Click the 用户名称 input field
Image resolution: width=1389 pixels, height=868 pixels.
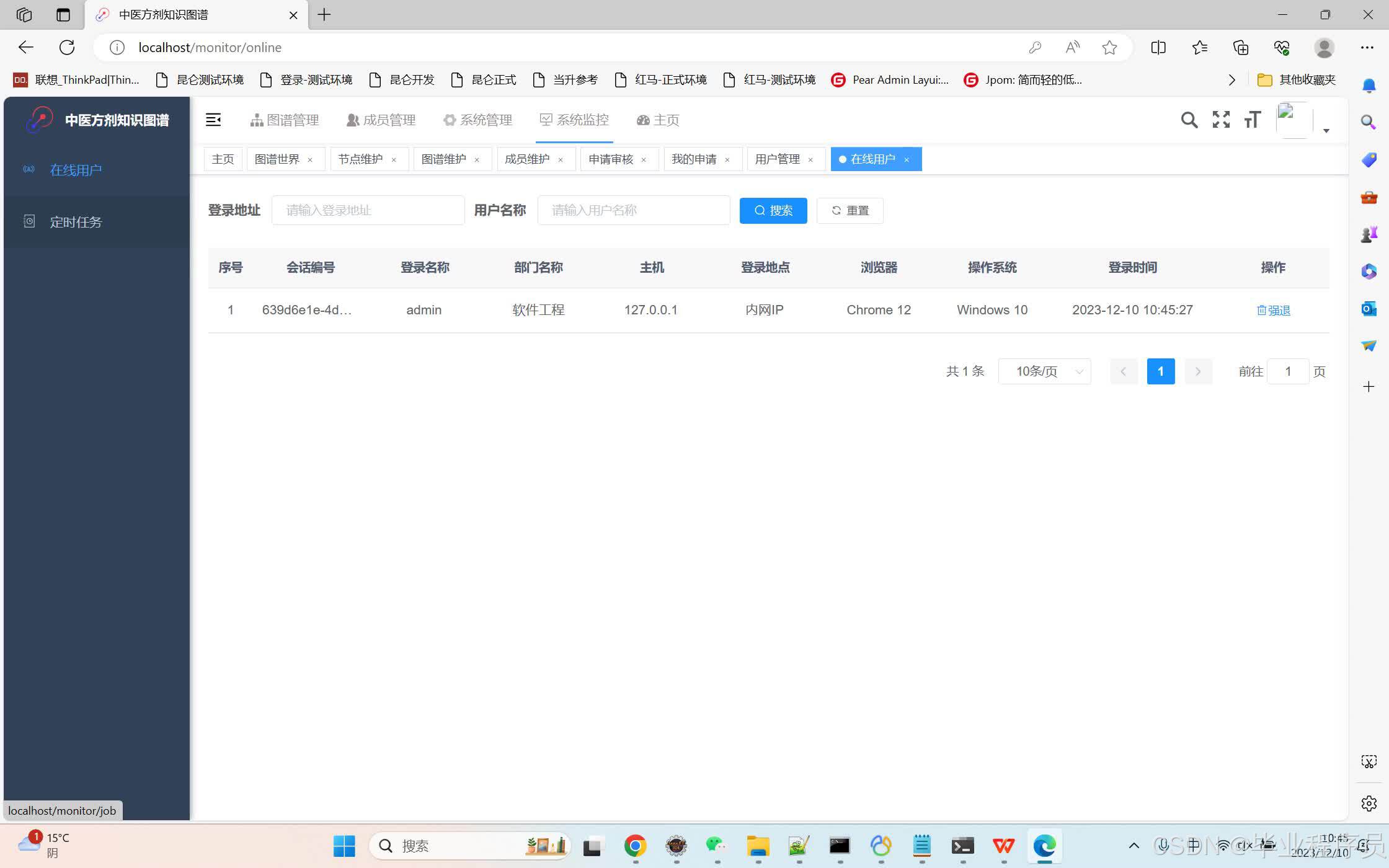click(x=633, y=211)
